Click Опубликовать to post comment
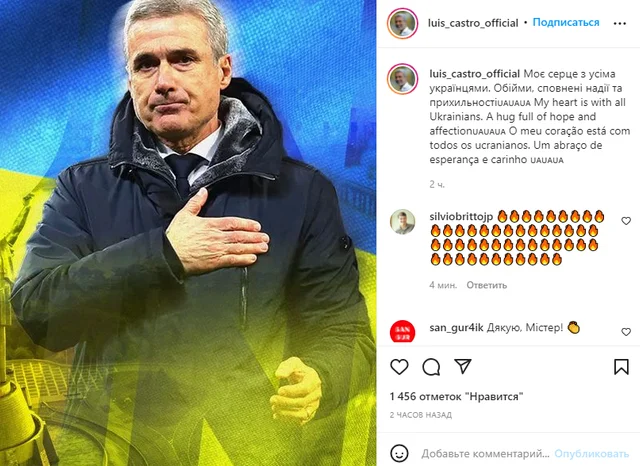This screenshot has width=640, height=466. coord(591,453)
